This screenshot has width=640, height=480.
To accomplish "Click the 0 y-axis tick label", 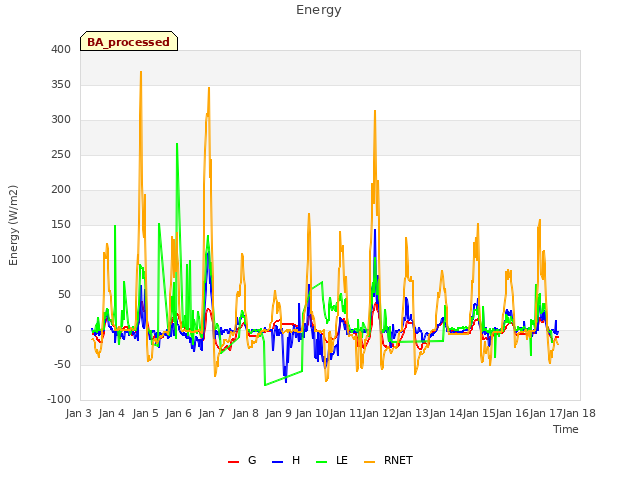I will tap(68, 330).
